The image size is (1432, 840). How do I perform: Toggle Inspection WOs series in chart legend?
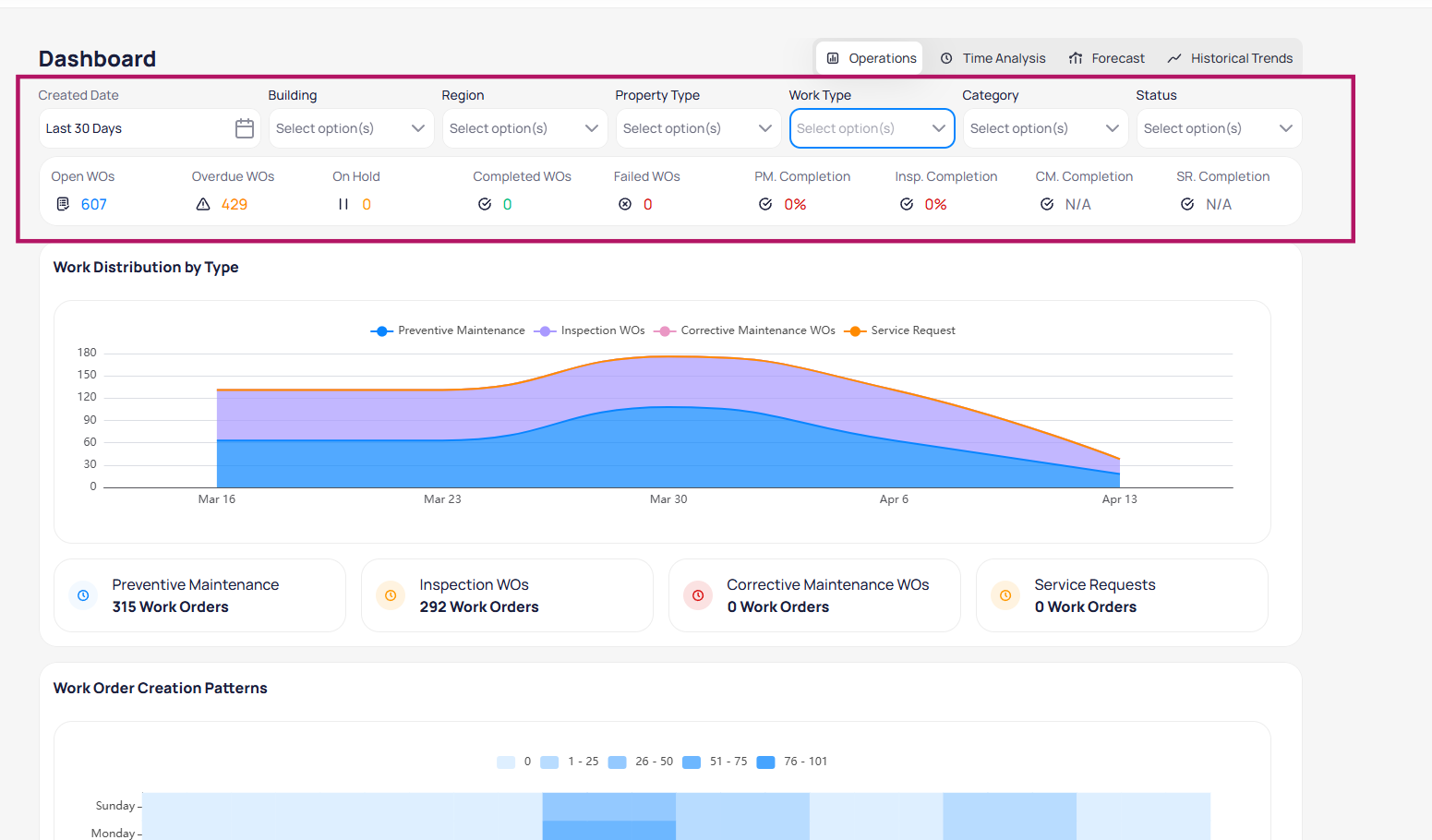point(590,330)
